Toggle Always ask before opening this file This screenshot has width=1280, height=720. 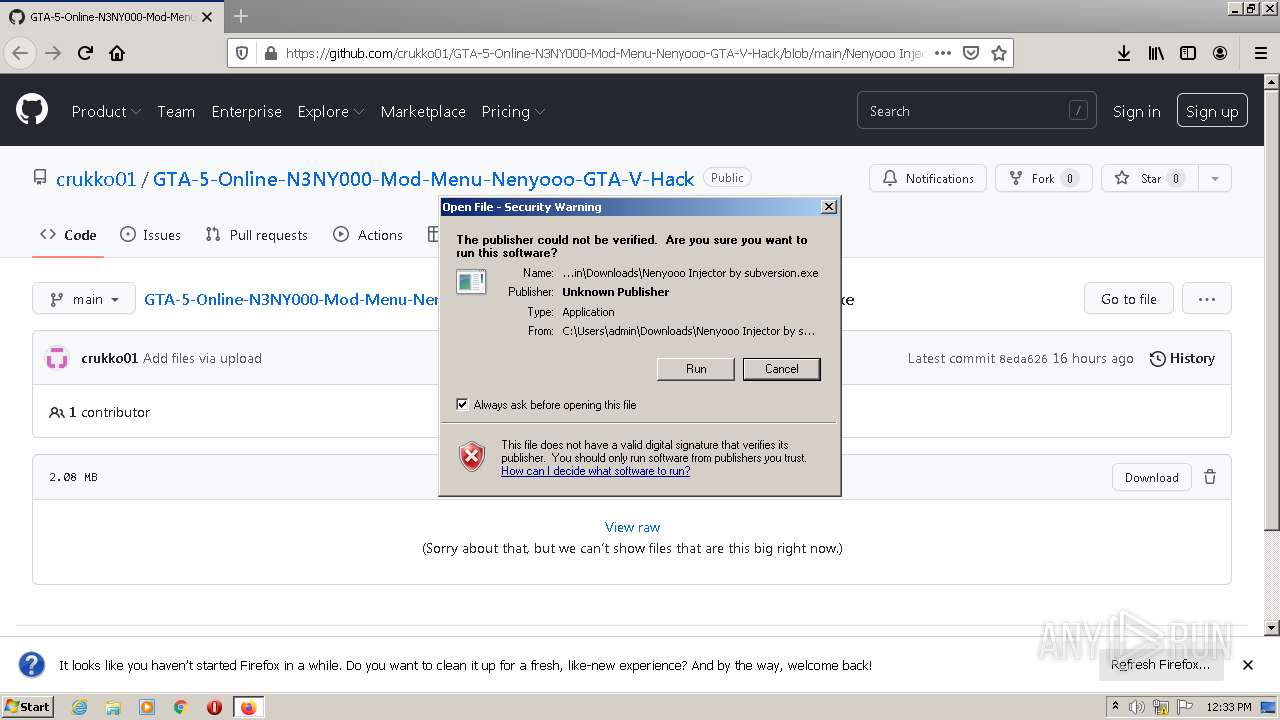(462, 405)
